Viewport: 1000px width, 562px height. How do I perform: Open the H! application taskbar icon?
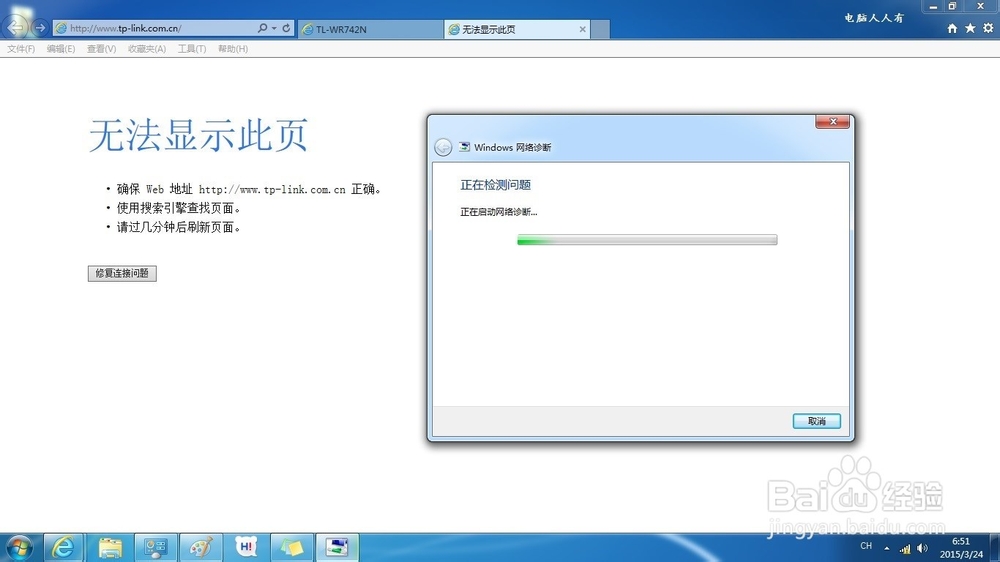click(246, 547)
